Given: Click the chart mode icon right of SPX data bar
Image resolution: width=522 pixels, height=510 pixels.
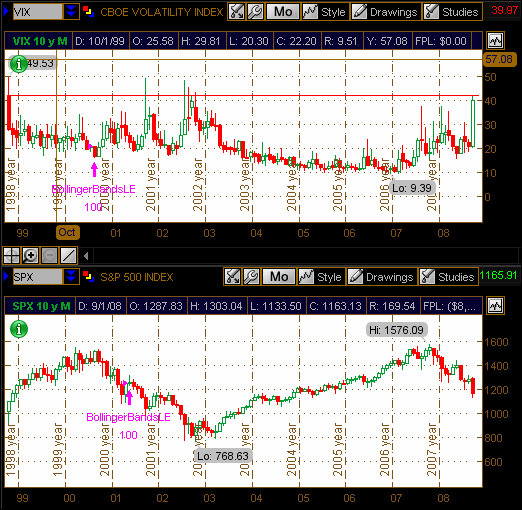Looking at the screenshot, I should (x=495, y=305).
